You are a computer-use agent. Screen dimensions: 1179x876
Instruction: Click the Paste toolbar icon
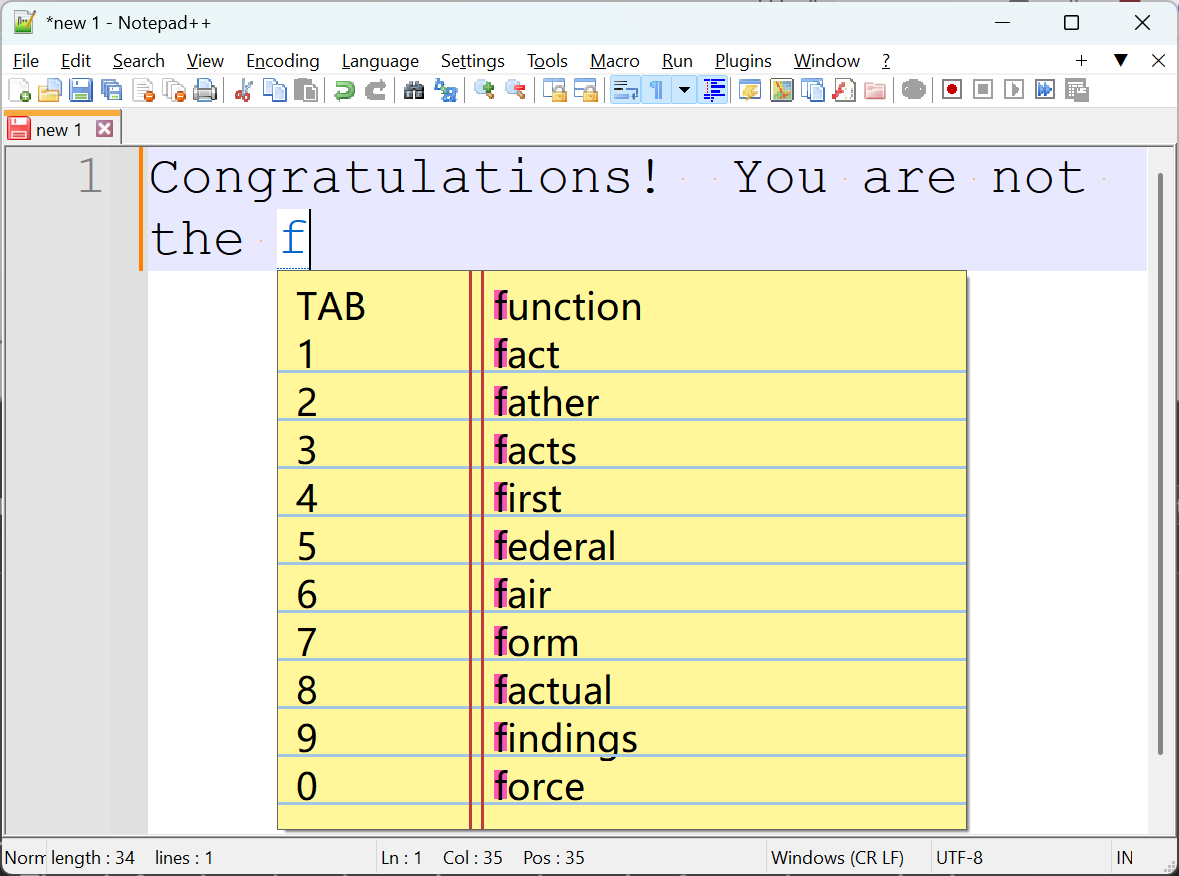[305, 90]
